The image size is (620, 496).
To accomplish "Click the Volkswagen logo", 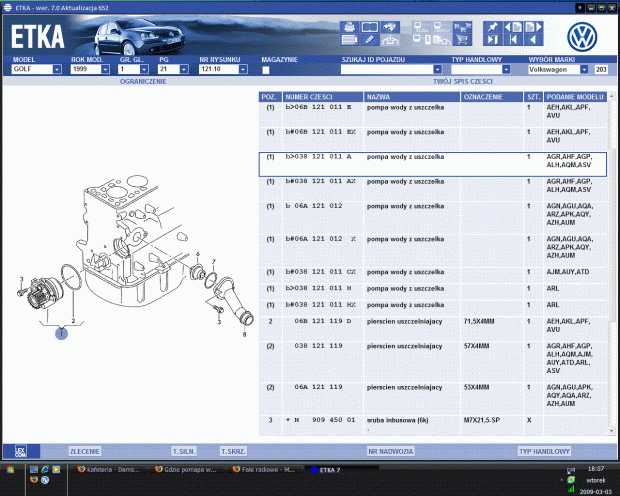I will point(582,37).
